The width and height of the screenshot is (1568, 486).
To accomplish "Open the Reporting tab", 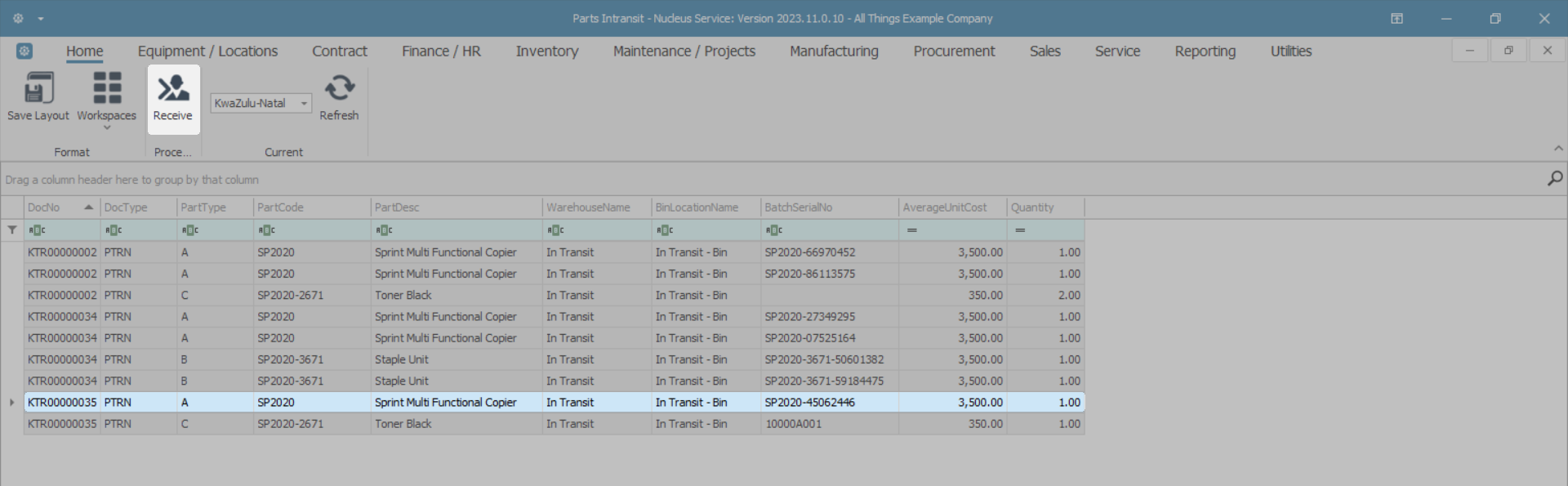I will [1205, 51].
